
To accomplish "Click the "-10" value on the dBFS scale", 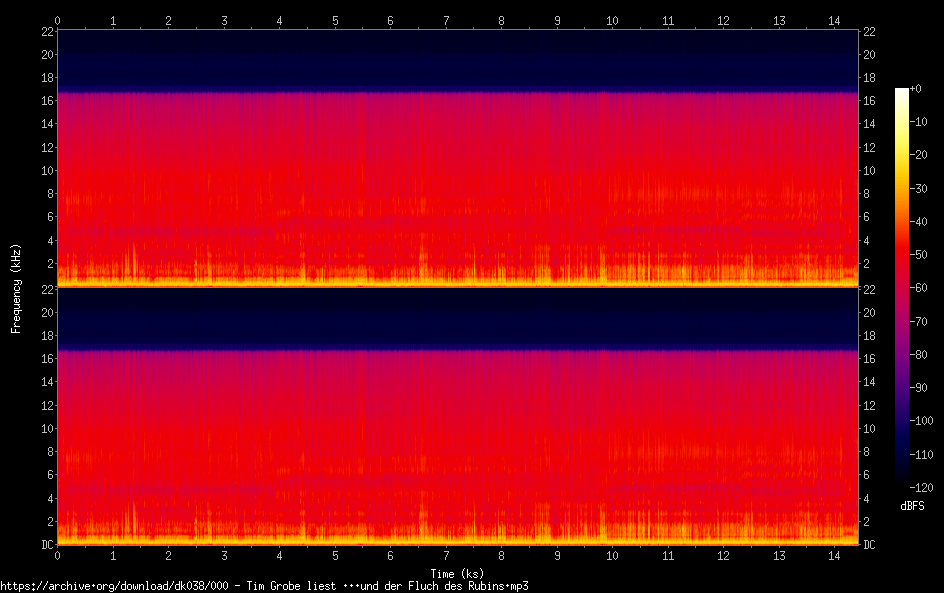I will pos(919,122).
